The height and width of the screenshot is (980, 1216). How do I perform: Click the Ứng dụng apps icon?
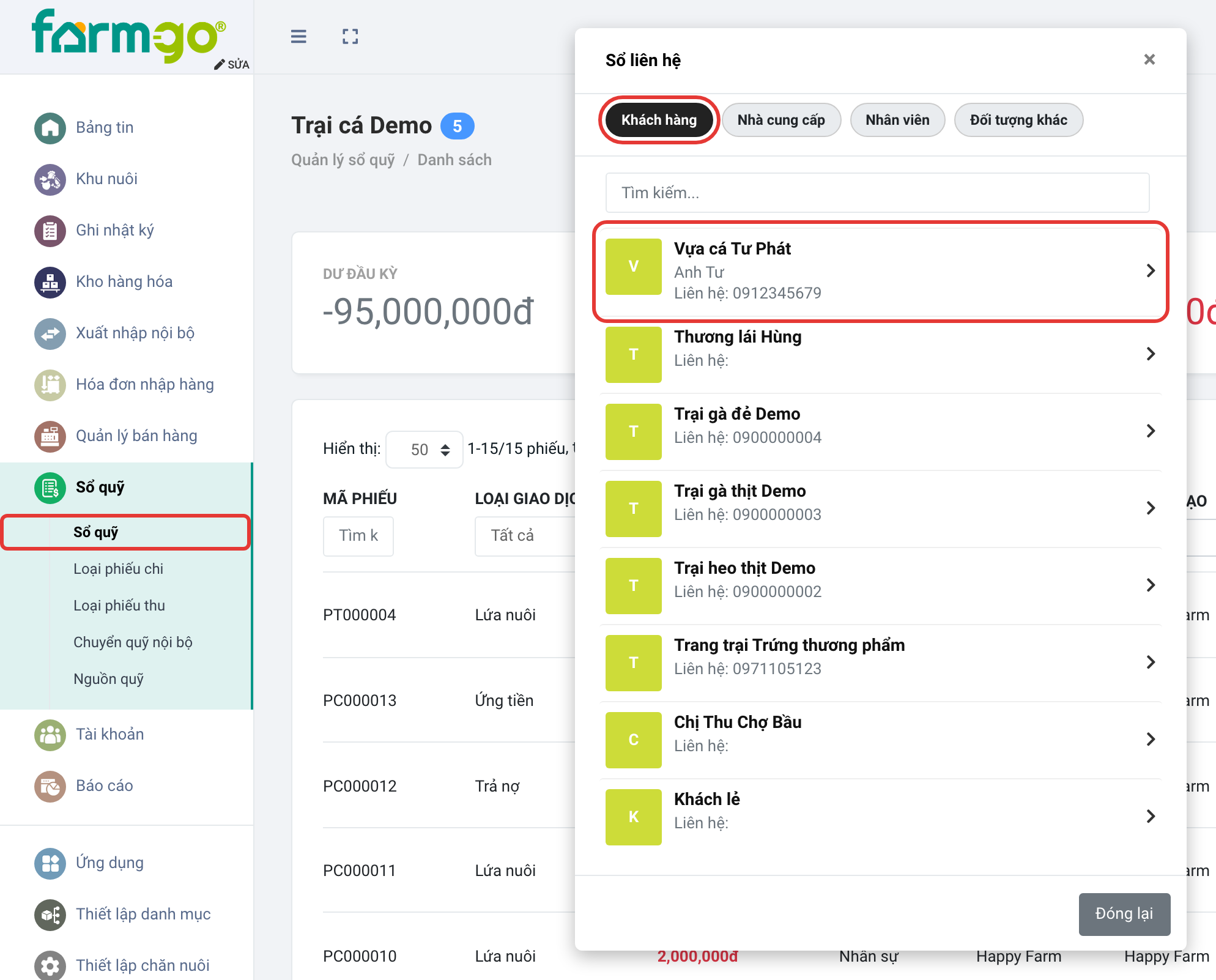pos(50,863)
